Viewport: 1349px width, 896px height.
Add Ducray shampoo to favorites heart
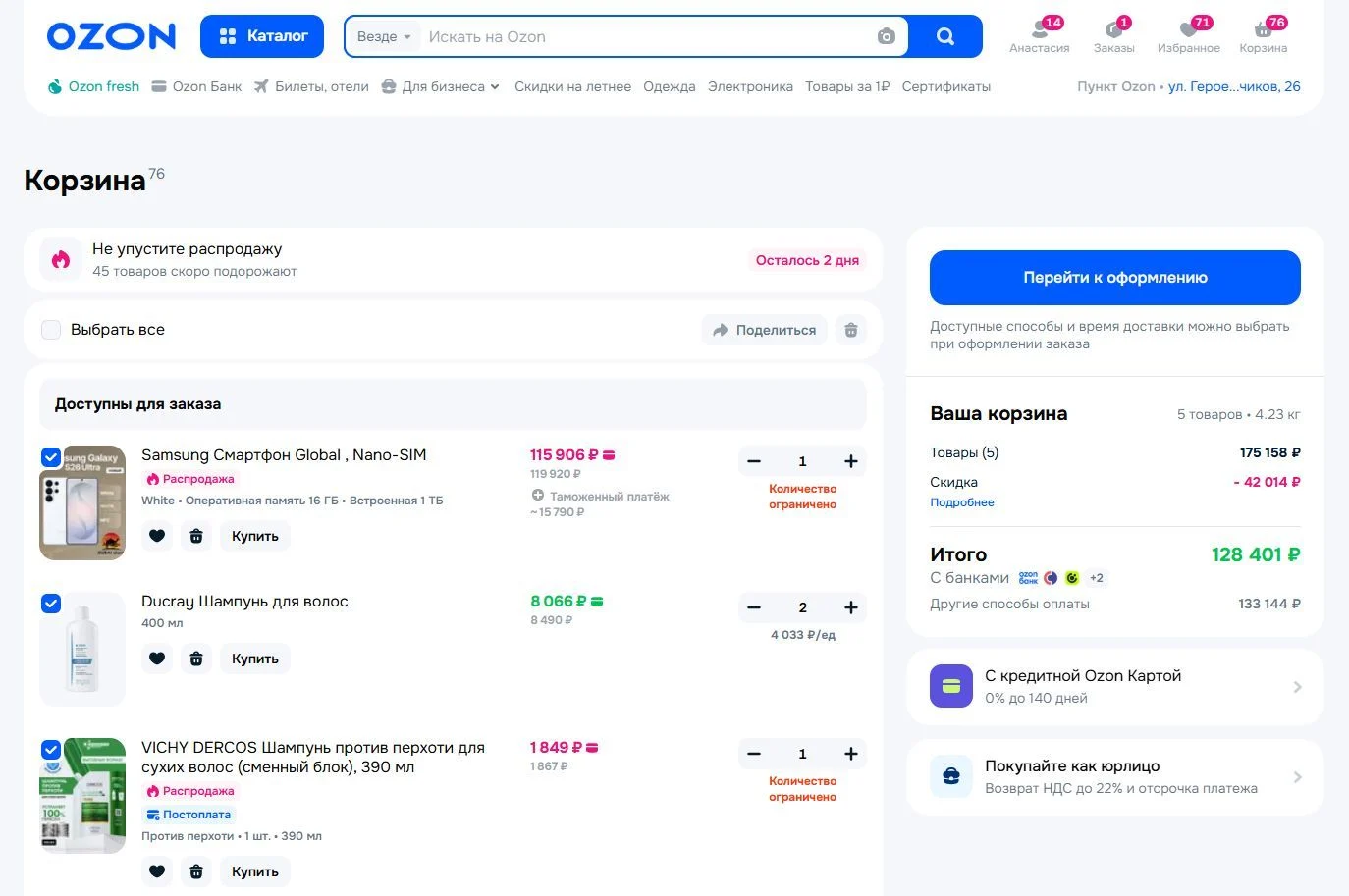click(157, 659)
